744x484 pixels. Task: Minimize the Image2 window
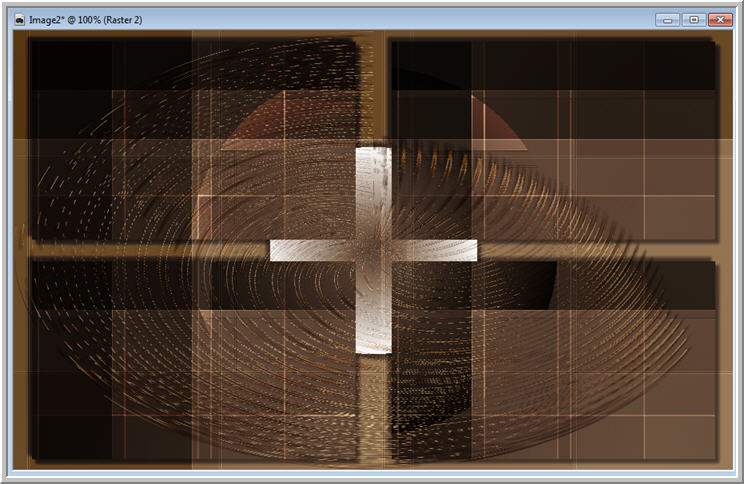pyautogui.click(x=668, y=20)
